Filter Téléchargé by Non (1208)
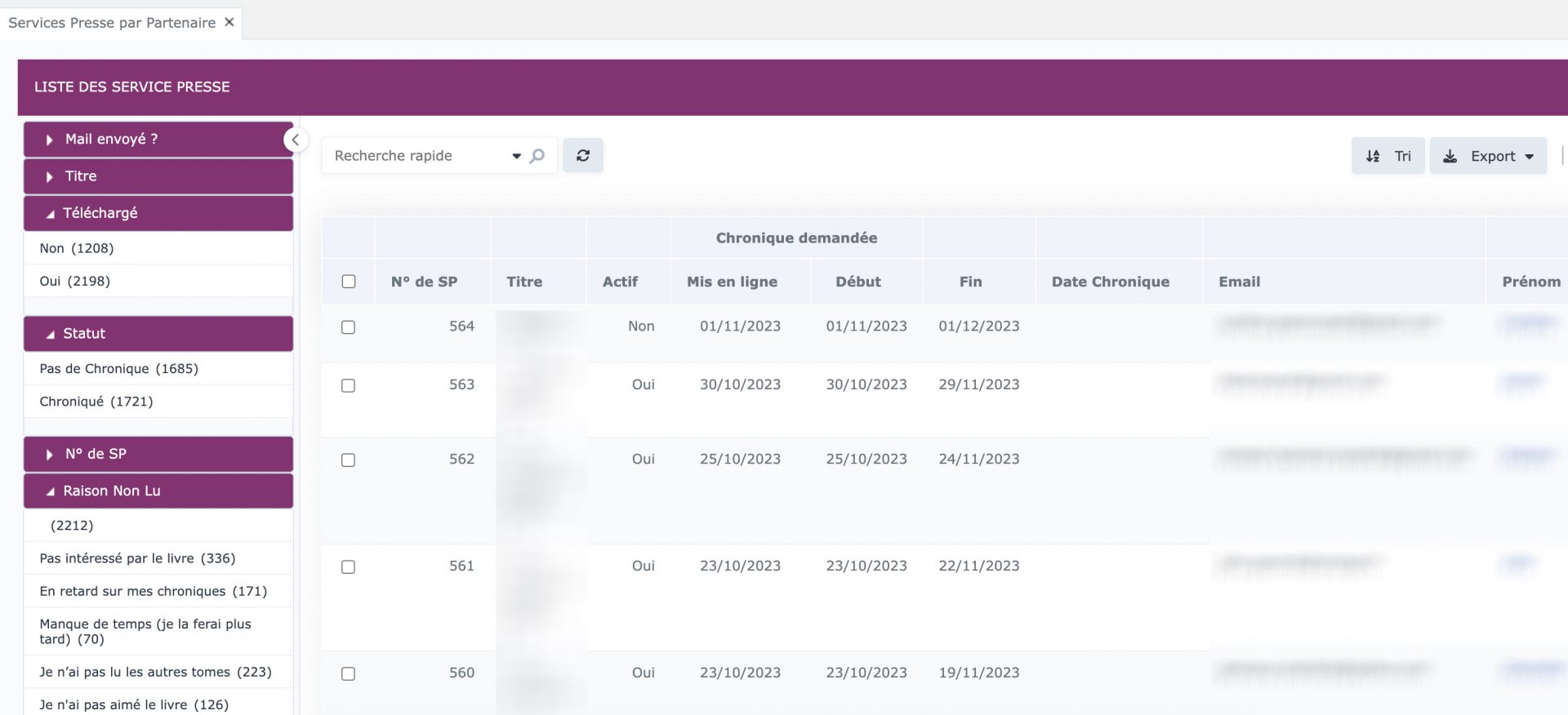Viewport: 1568px width, 715px height. [x=158, y=248]
